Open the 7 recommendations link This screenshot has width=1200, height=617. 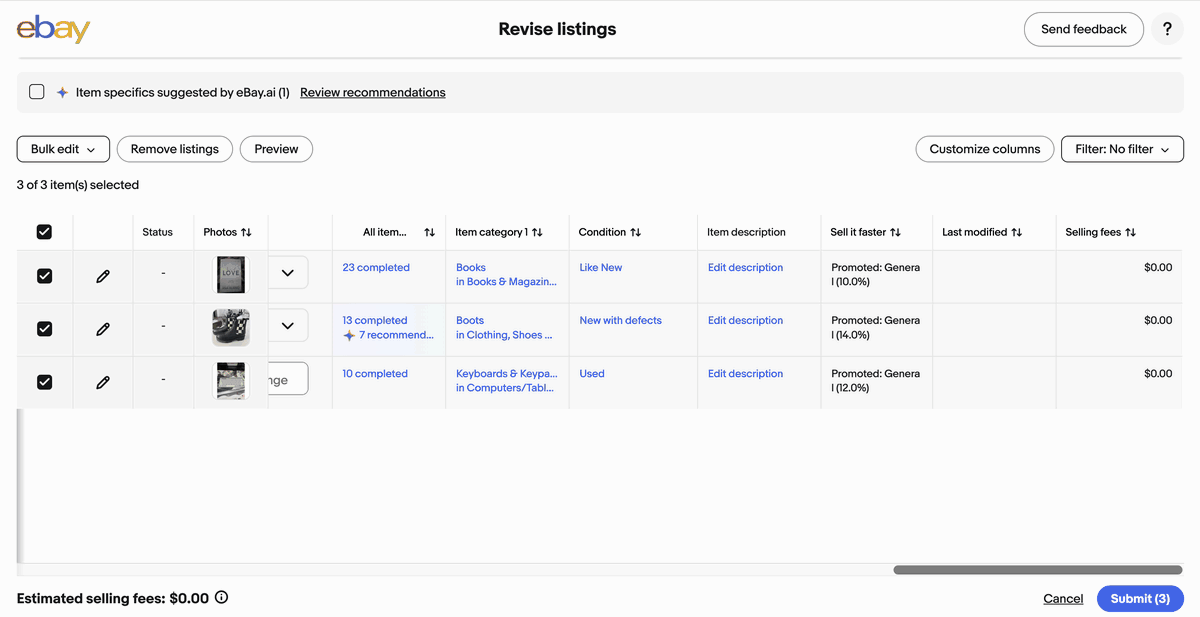coord(396,335)
